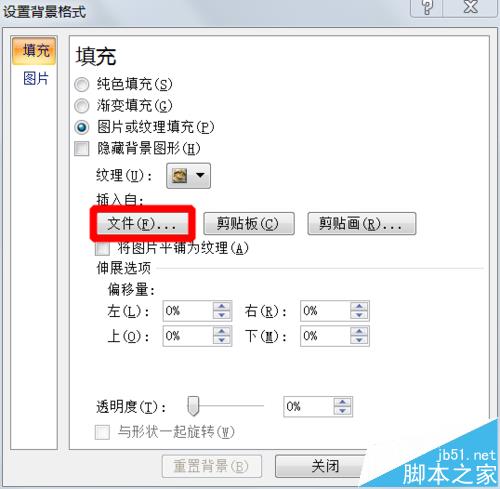Switch to the 图片 tab
500x489 pixels.
pos(36,79)
